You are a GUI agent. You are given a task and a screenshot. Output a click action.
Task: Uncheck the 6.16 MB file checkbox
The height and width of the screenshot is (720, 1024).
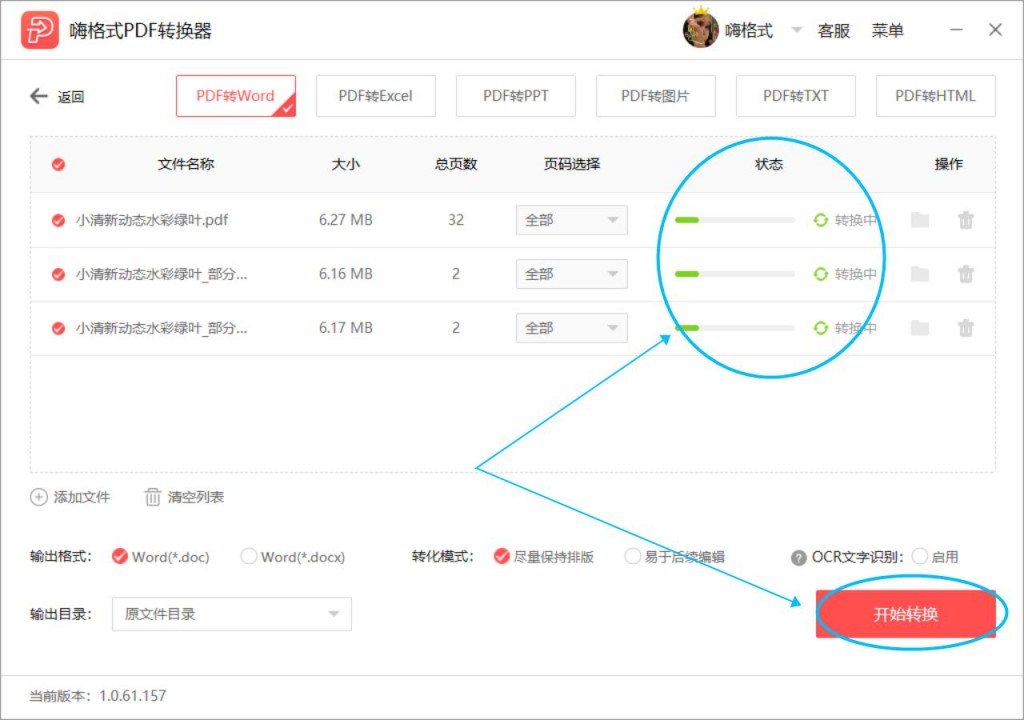tap(58, 274)
